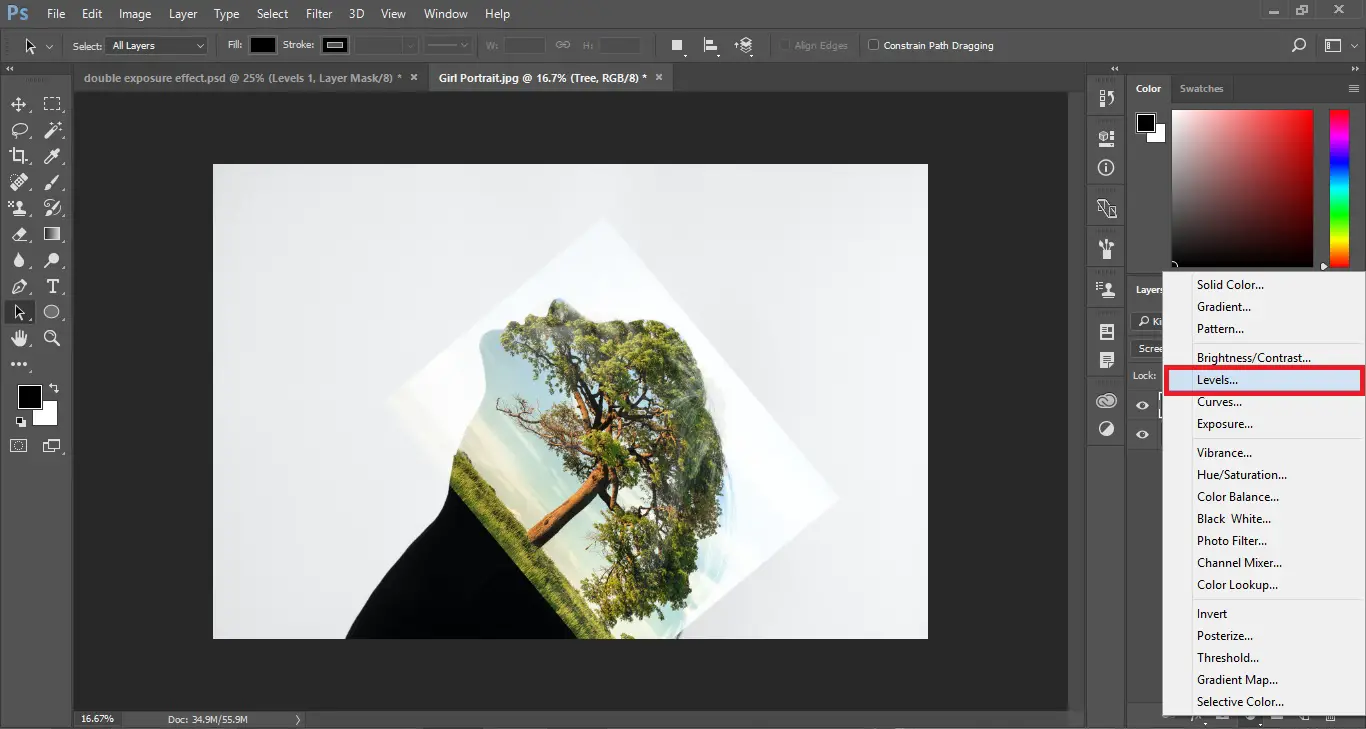Viewport: 1366px width, 729px height.
Task: Open the 'All Layers' Select dropdown
Action: pyautogui.click(x=155, y=45)
